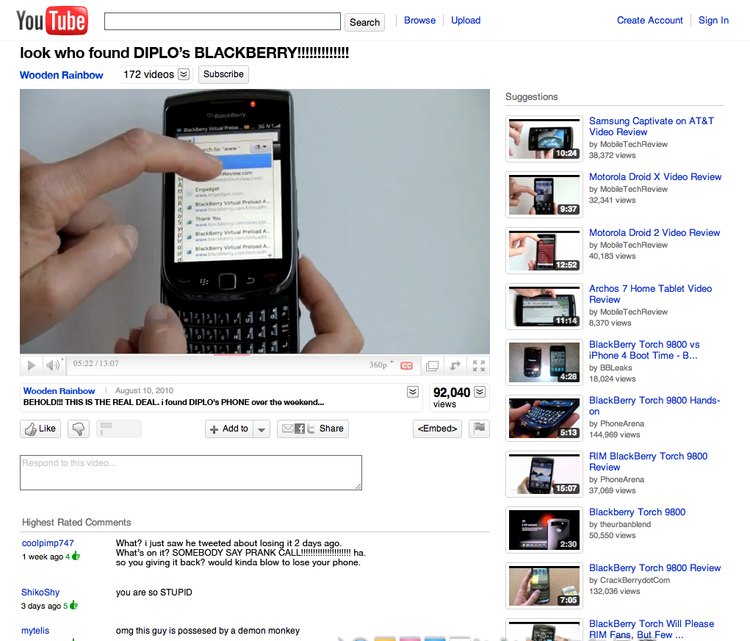Flag the video with the flag icon

[479, 428]
